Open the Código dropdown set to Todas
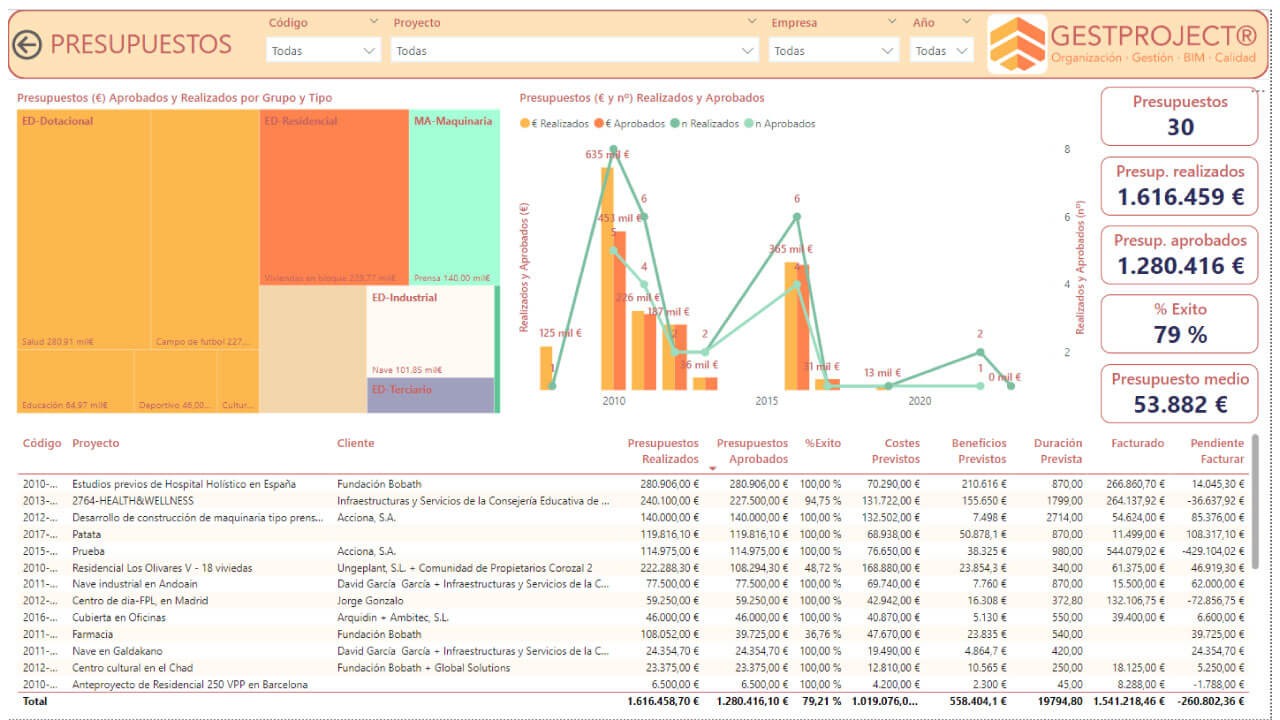The height and width of the screenshot is (720, 1280). [324, 50]
